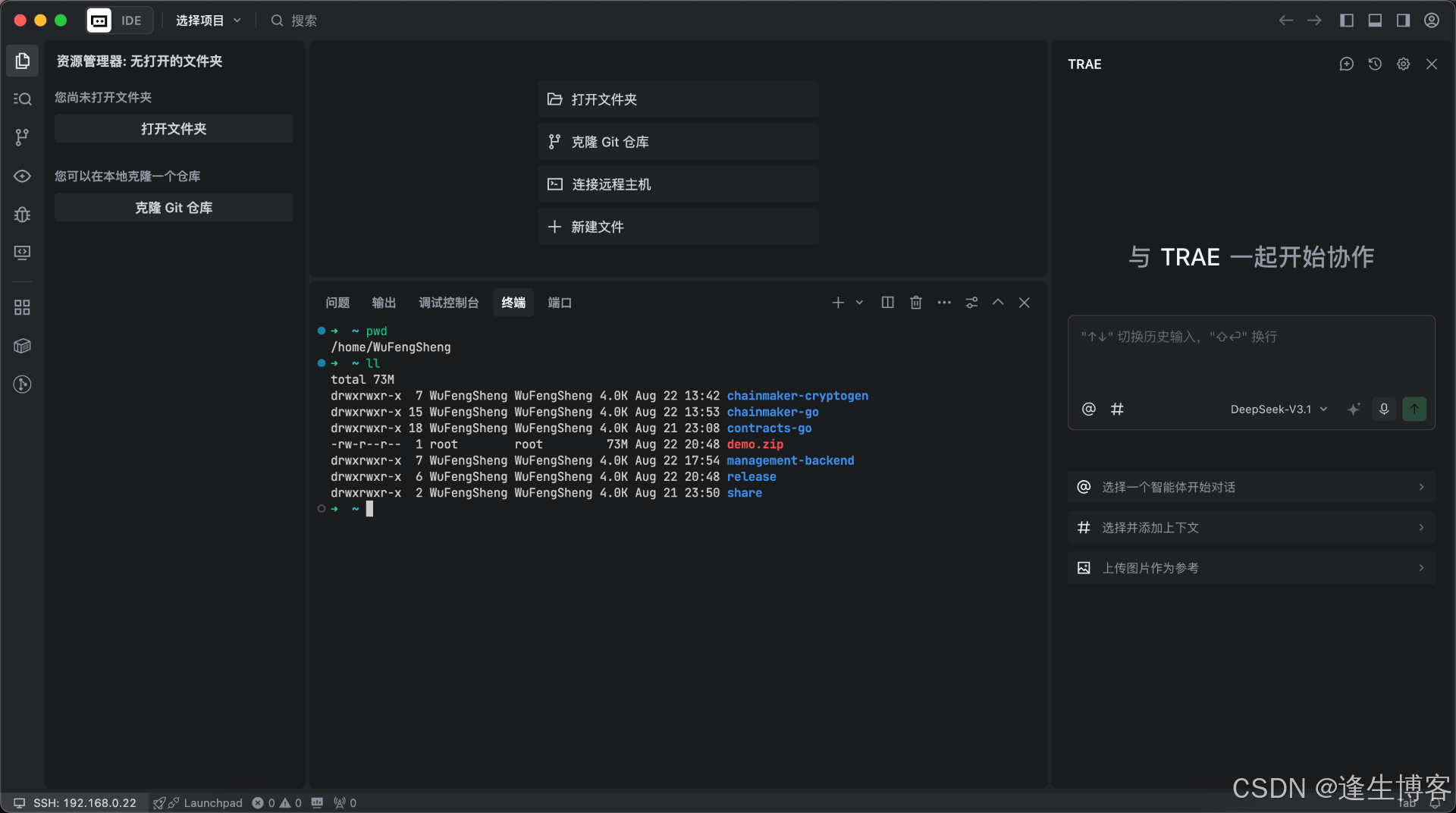Open TRAE panel settings gear
1456x813 pixels.
click(1404, 64)
